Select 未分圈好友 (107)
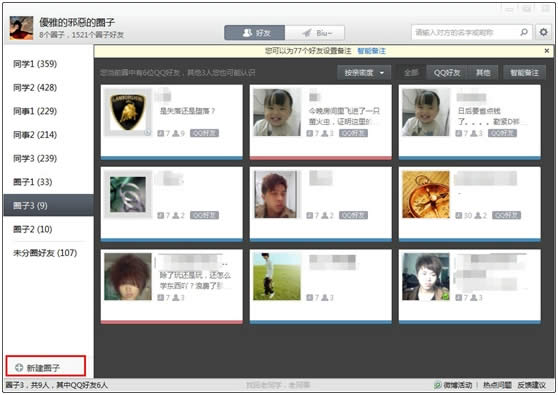558x395 pixels. point(48,253)
